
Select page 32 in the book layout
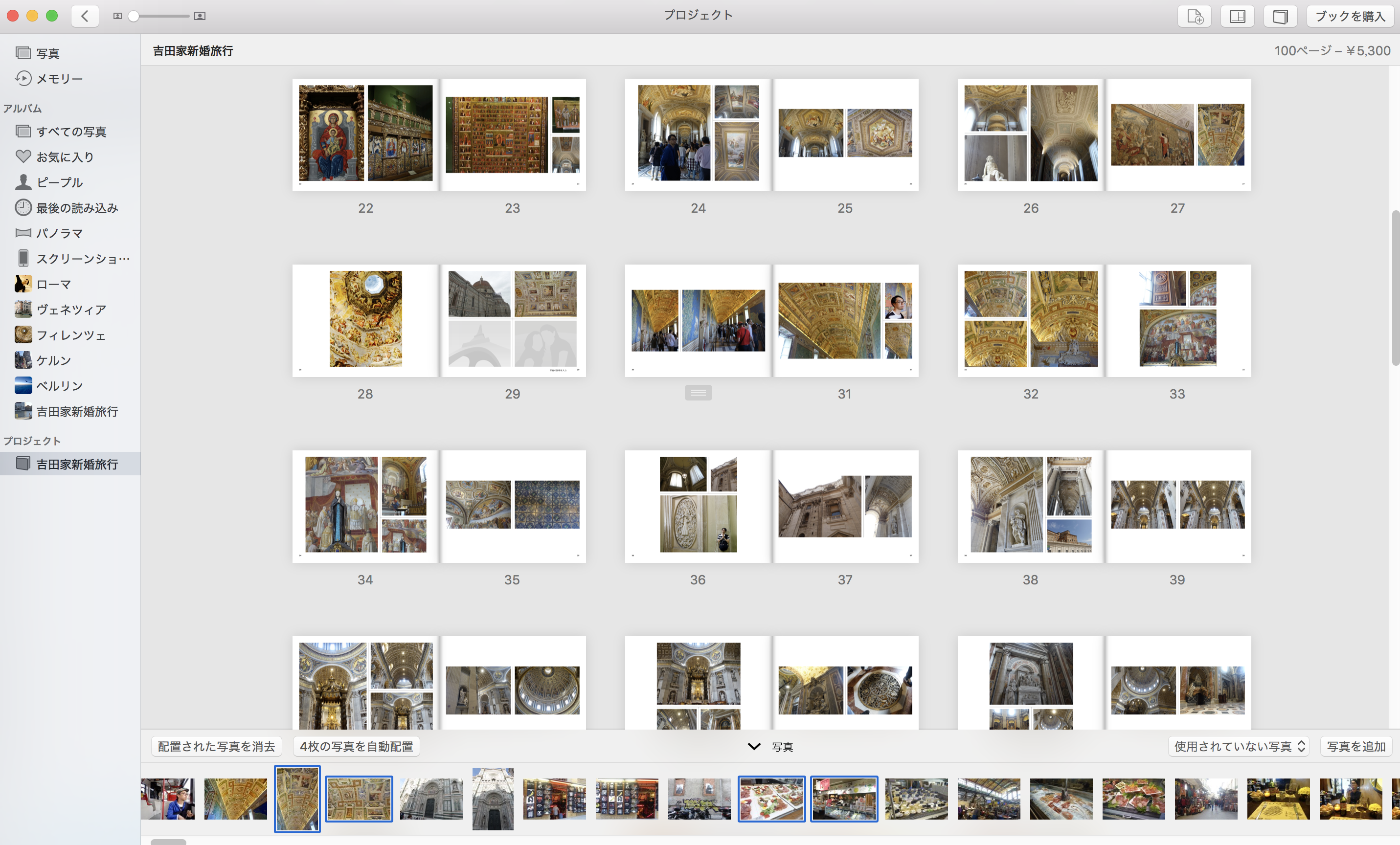pyautogui.click(x=1030, y=320)
